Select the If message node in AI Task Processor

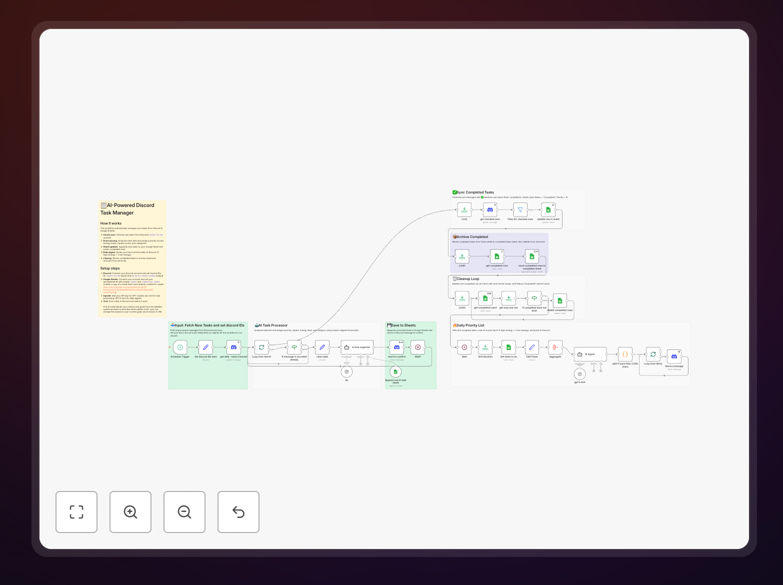294,347
